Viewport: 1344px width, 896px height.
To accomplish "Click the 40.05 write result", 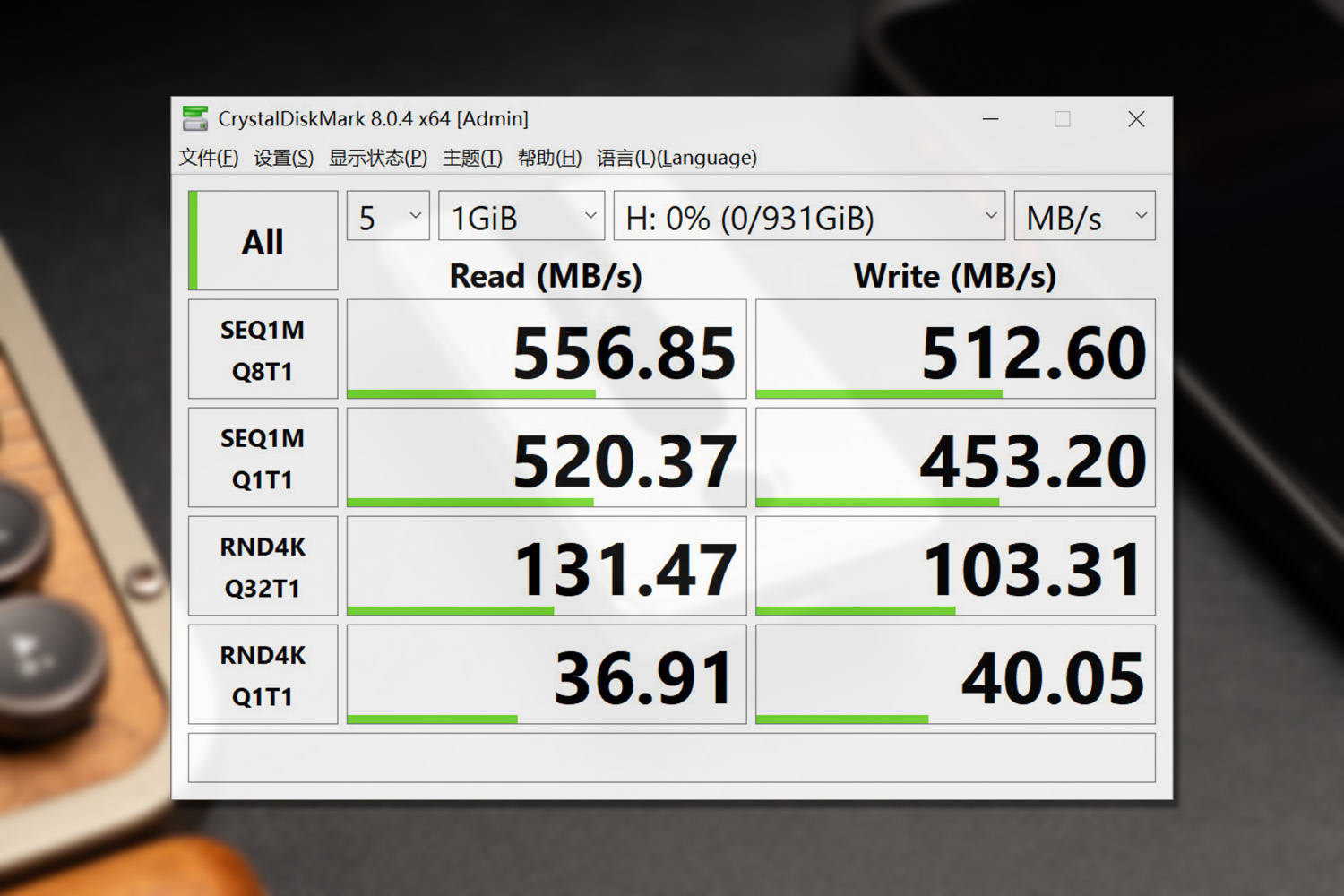I will coord(955,675).
